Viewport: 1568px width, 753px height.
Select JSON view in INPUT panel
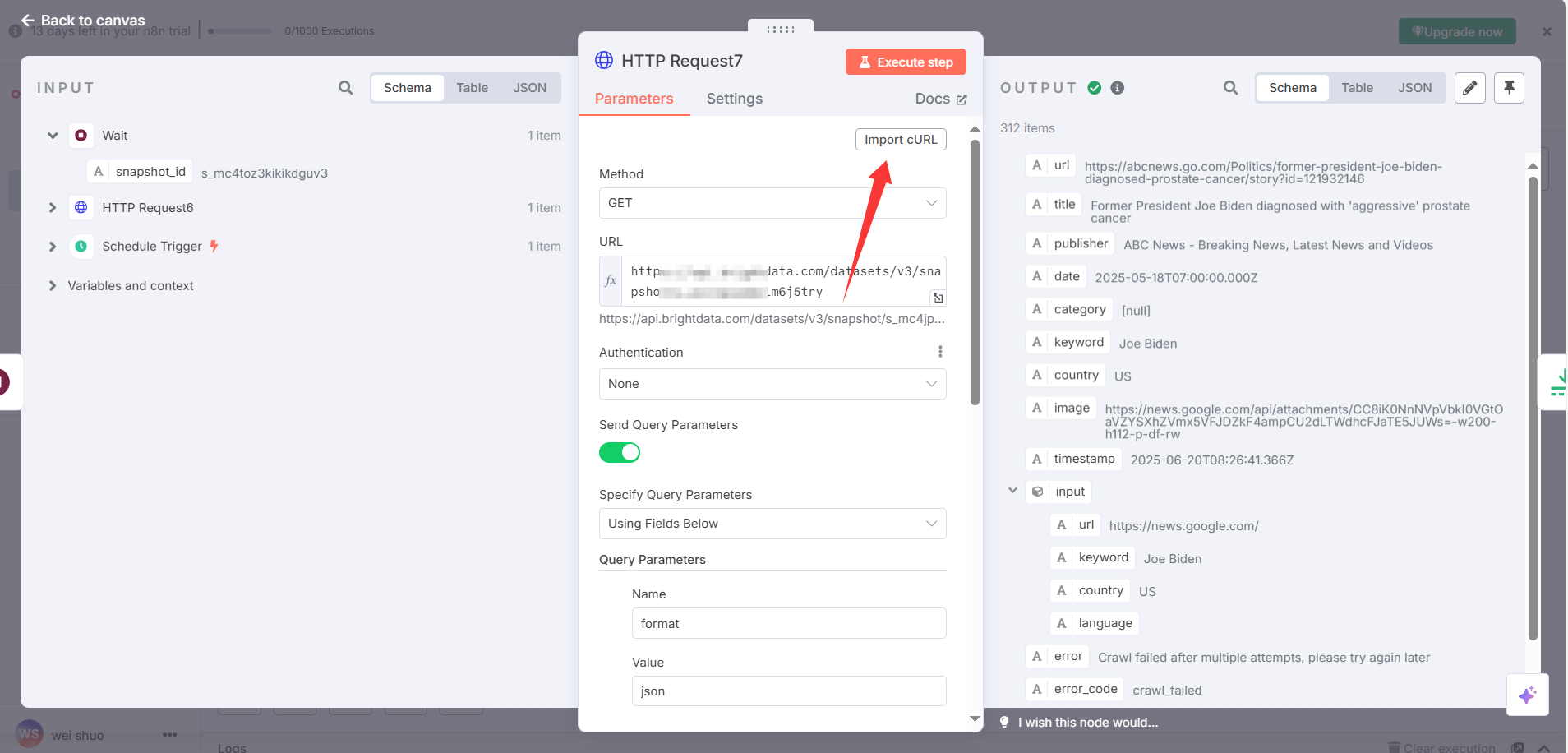pyautogui.click(x=530, y=88)
